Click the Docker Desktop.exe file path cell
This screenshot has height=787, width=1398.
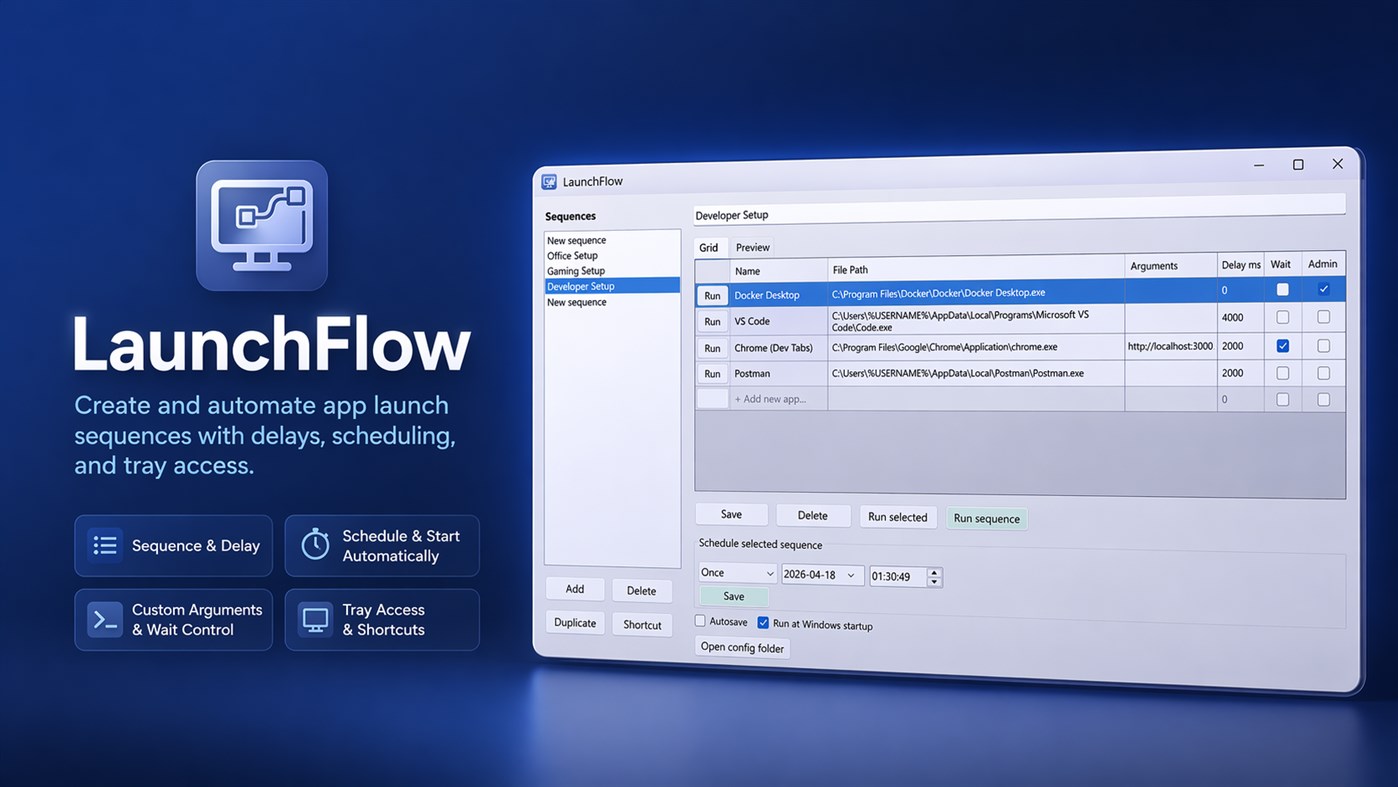pos(976,293)
